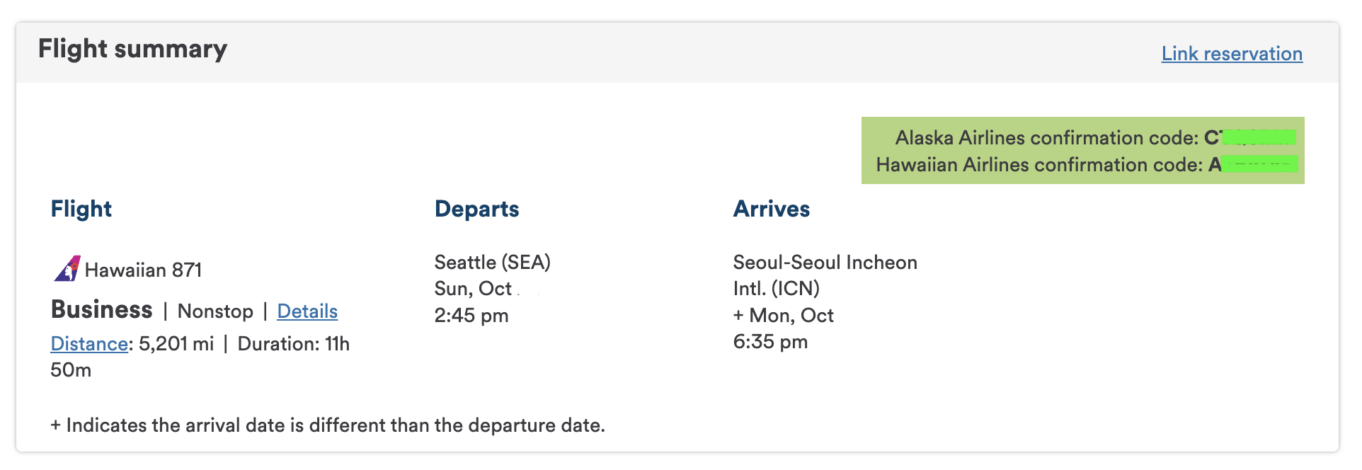1362x470 pixels.
Task: Select the Seattle (SEA) departure airport
Action: (x=492, y=263)
